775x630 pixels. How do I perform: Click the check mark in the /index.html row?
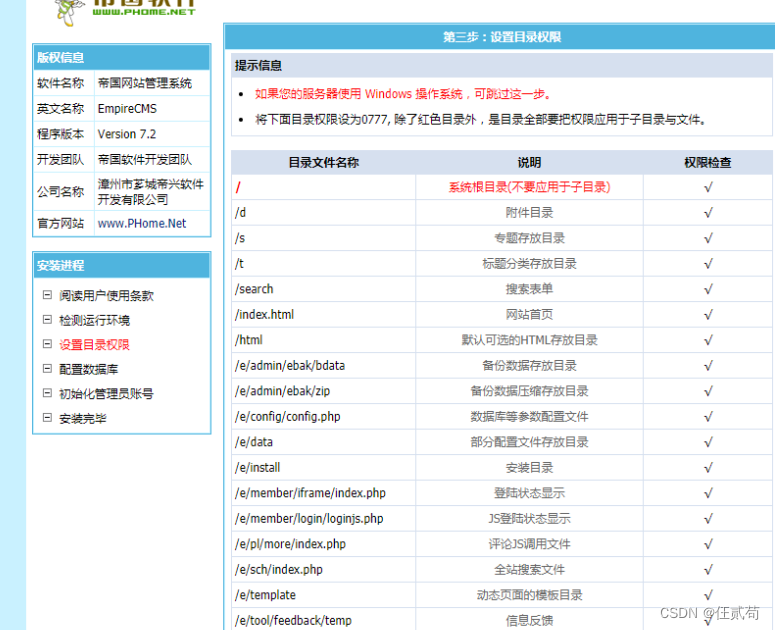708,315
